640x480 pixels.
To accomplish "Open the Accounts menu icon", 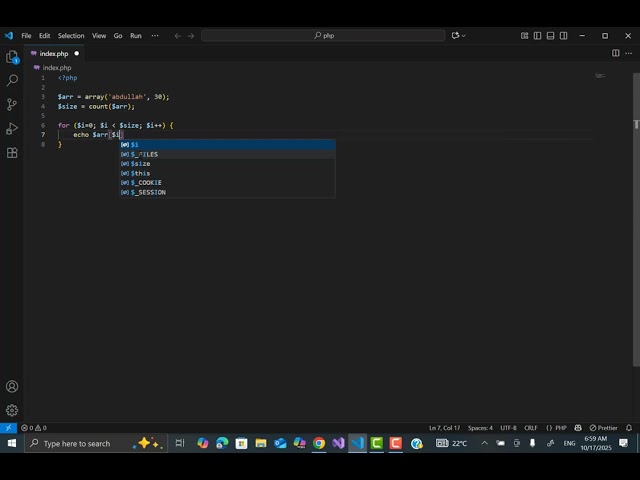I will [12, 386].
